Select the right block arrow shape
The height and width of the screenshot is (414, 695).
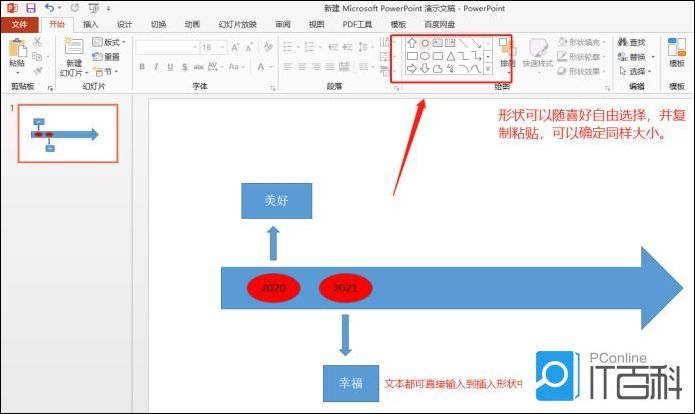412,69
